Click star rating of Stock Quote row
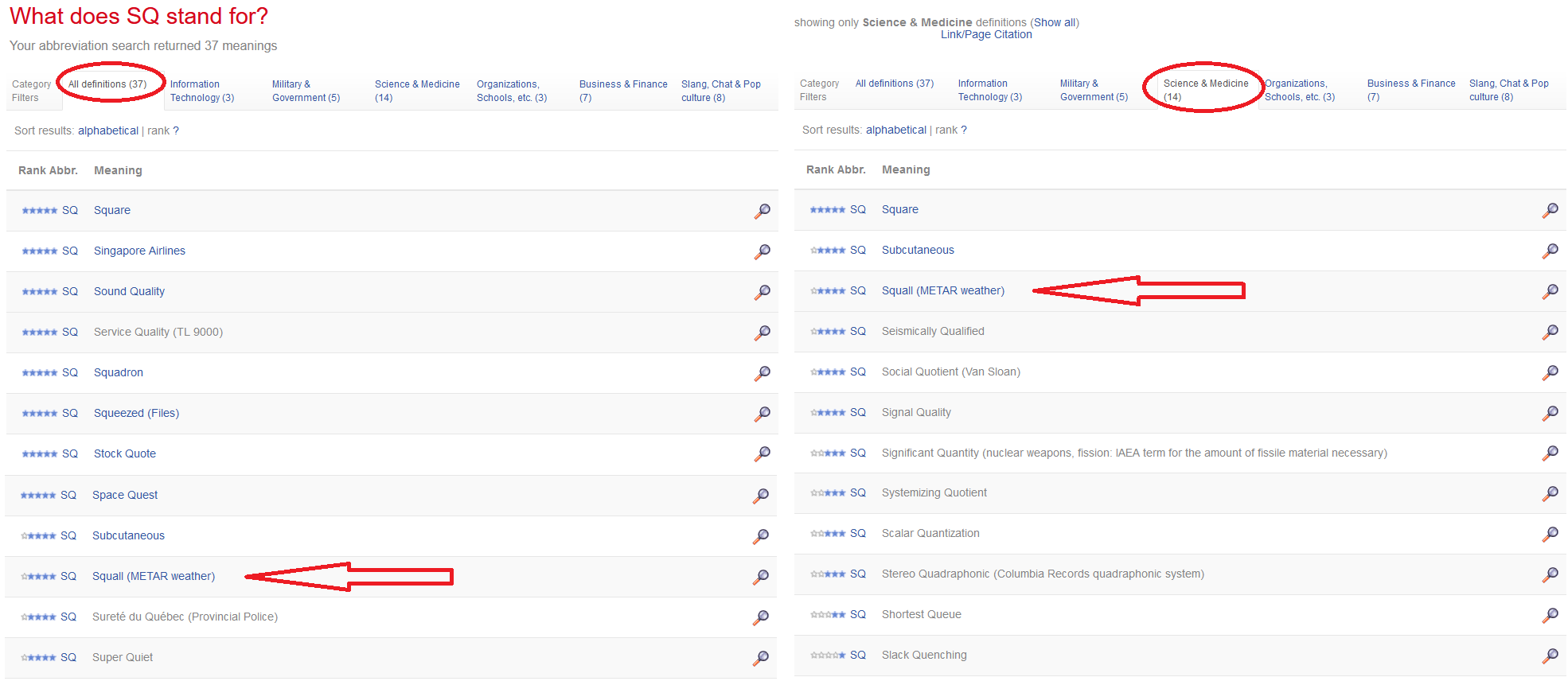The width and height of the screenshot is (1568, 681). coord(40,454)
